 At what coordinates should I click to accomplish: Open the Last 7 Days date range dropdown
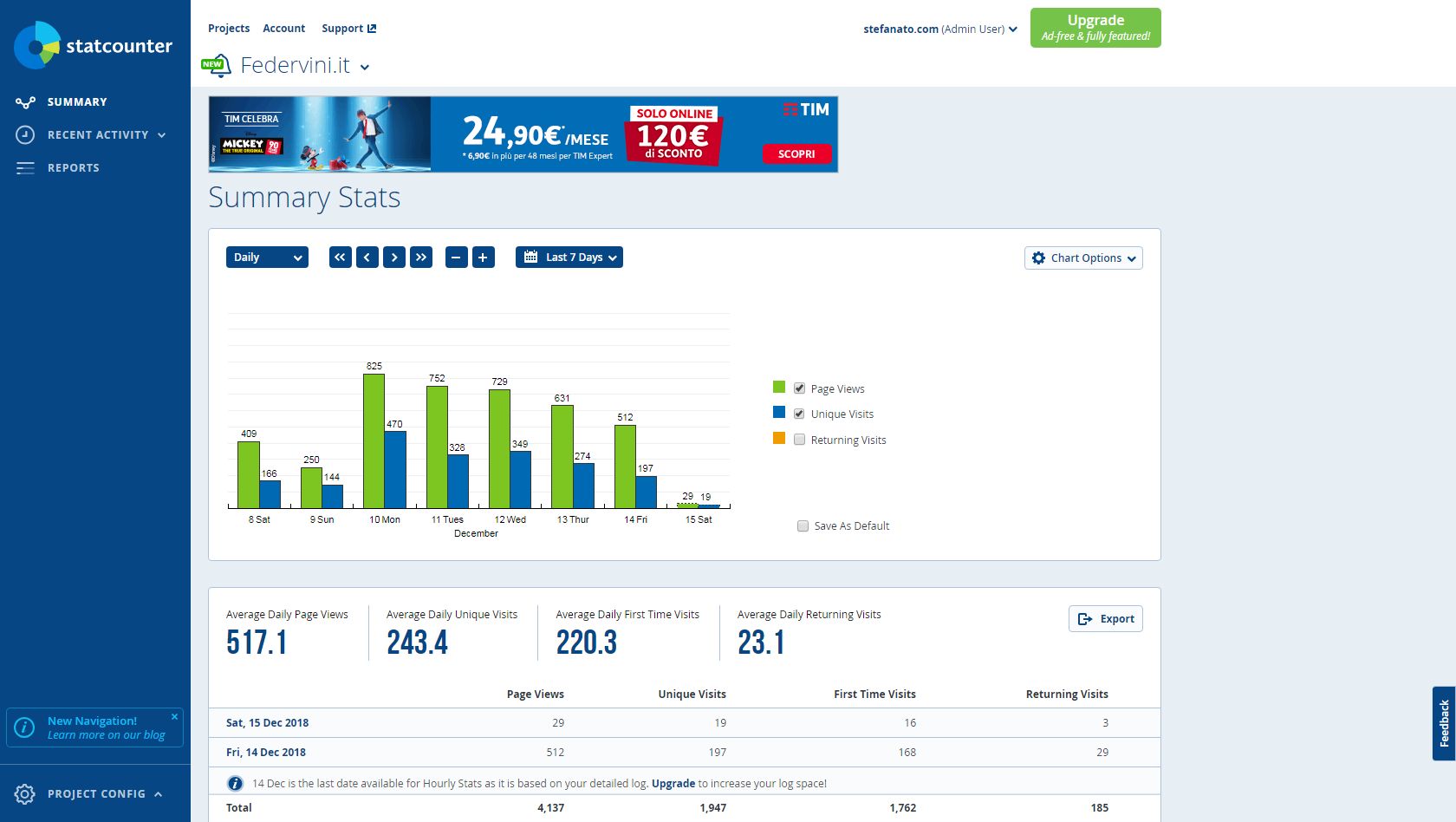569,258
